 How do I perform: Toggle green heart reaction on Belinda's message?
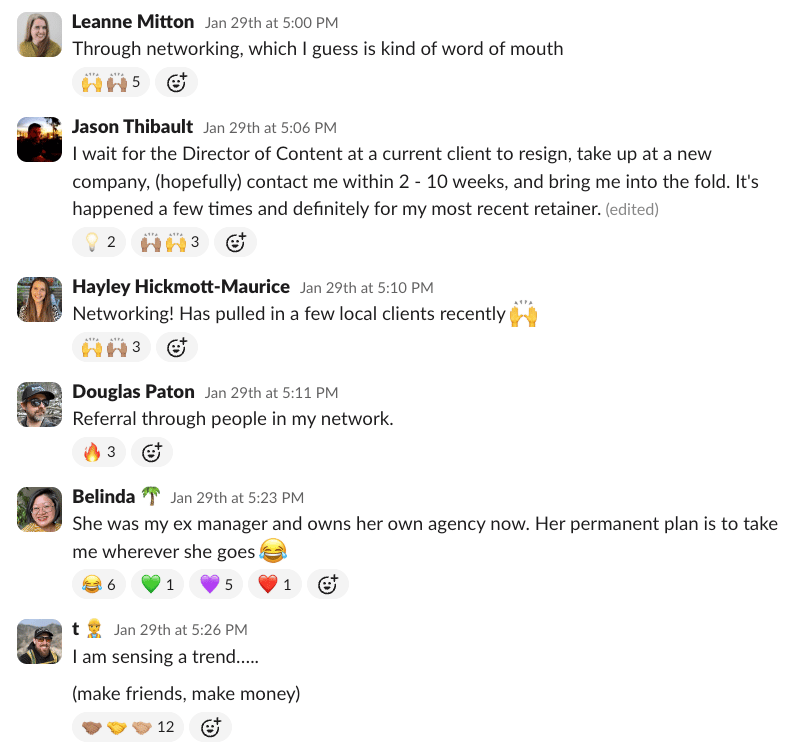point(158,585)
